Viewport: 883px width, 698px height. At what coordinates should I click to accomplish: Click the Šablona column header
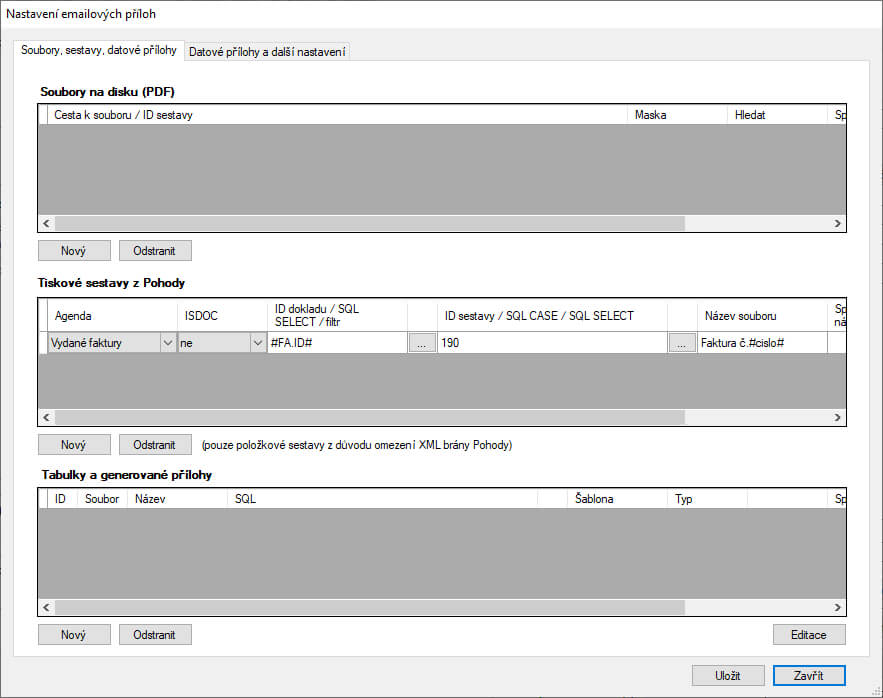[615, 498]
